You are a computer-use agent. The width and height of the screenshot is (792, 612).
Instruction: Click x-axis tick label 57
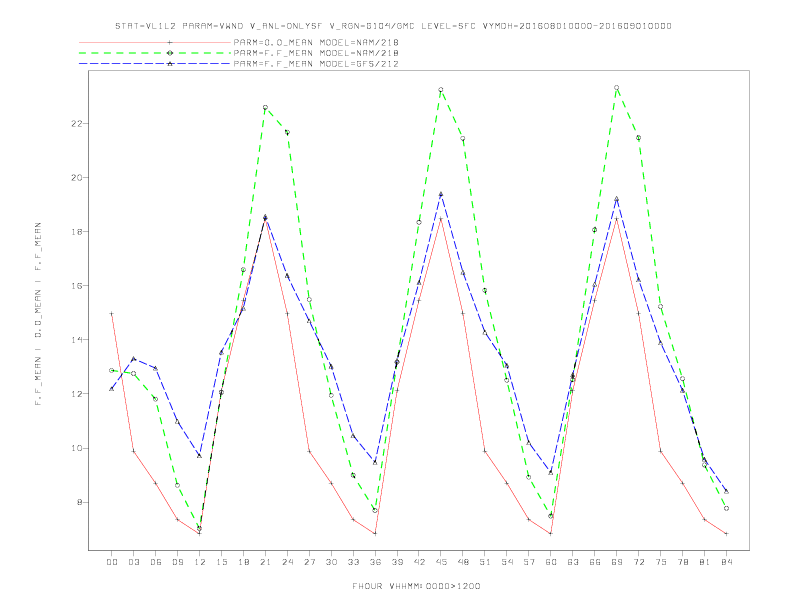tap(529, 562)
